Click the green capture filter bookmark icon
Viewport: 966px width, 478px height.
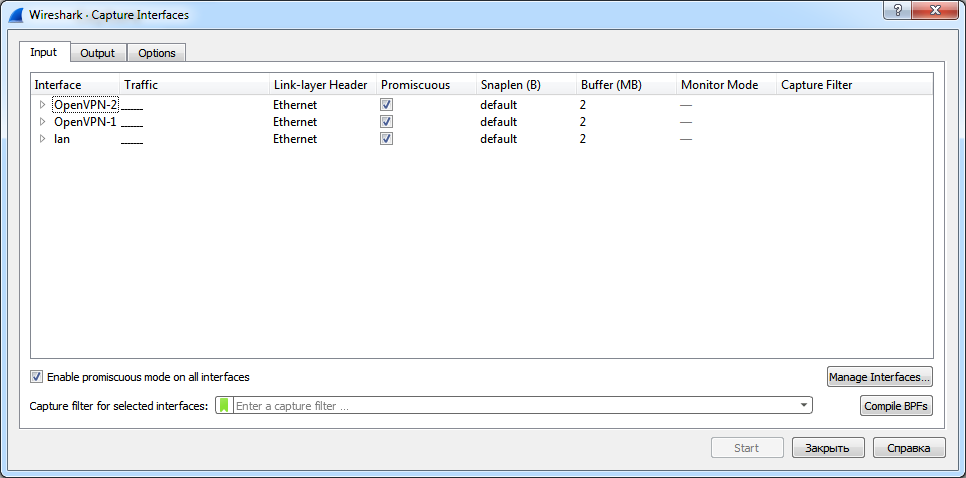225,405
